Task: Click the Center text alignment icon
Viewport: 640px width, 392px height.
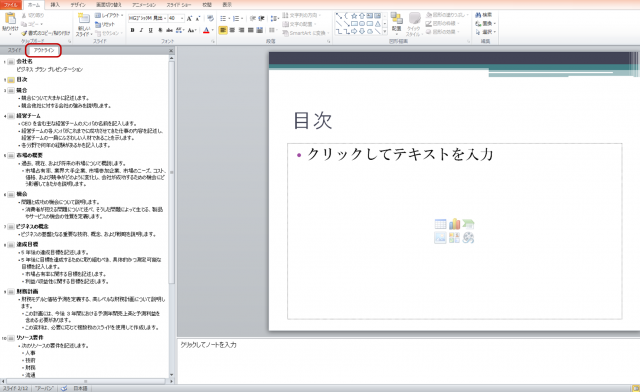Action: 232,30
